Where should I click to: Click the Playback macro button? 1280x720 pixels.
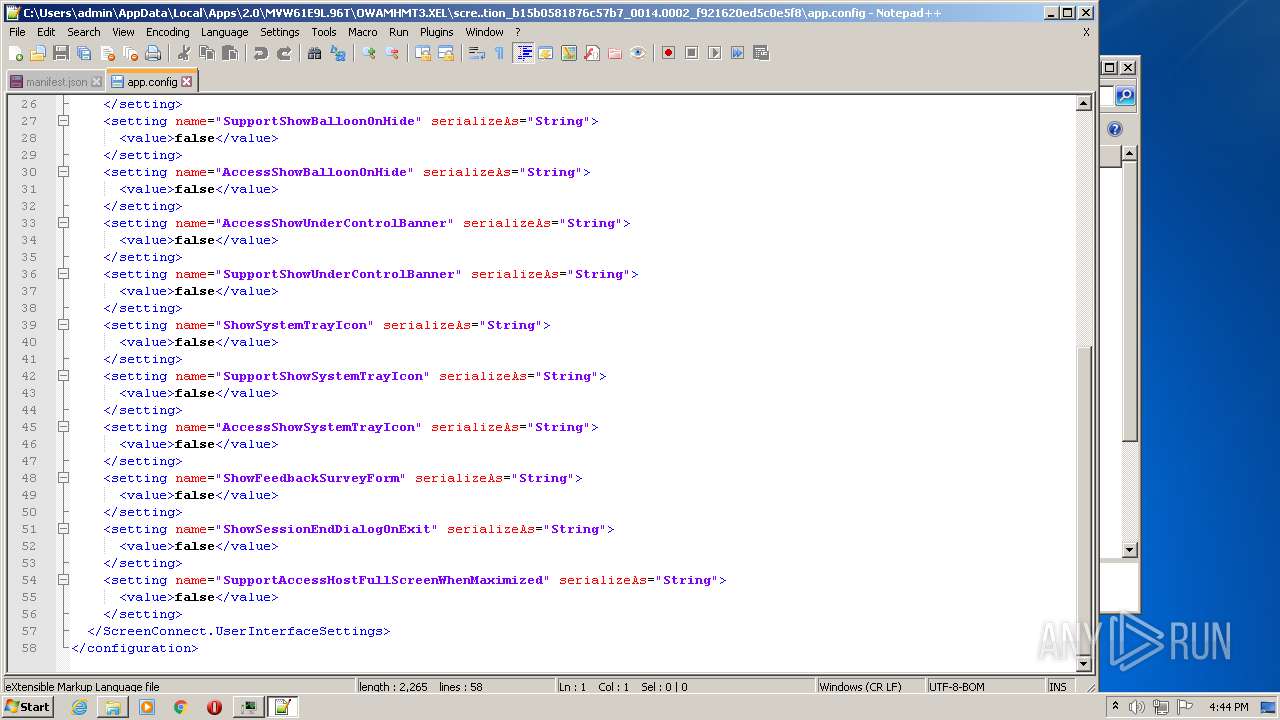click(714, 53)
